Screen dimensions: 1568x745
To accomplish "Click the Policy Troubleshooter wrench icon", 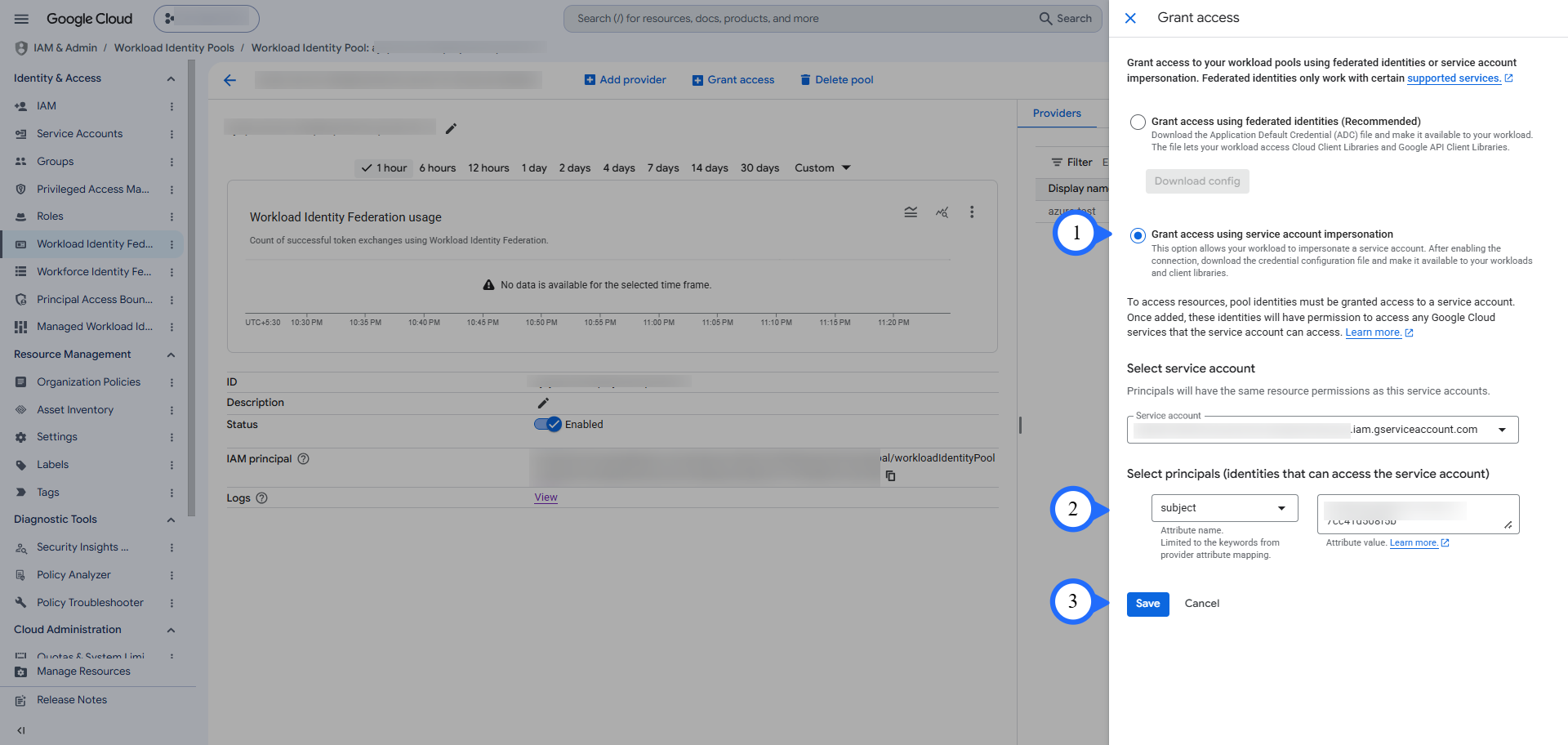I will (21, 603).
